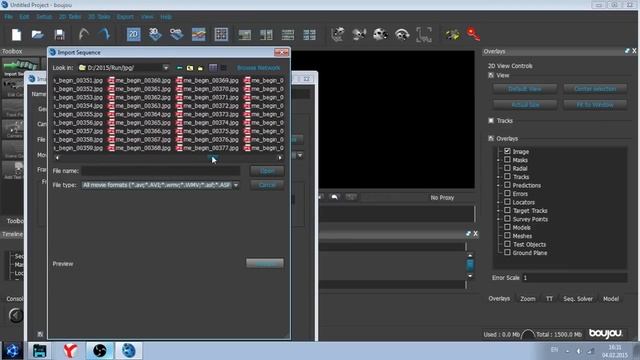The height and width of the screenshot is (360, 640).
Task: Enable the Meshes overlay checkbox
Action: coord(507,236)
